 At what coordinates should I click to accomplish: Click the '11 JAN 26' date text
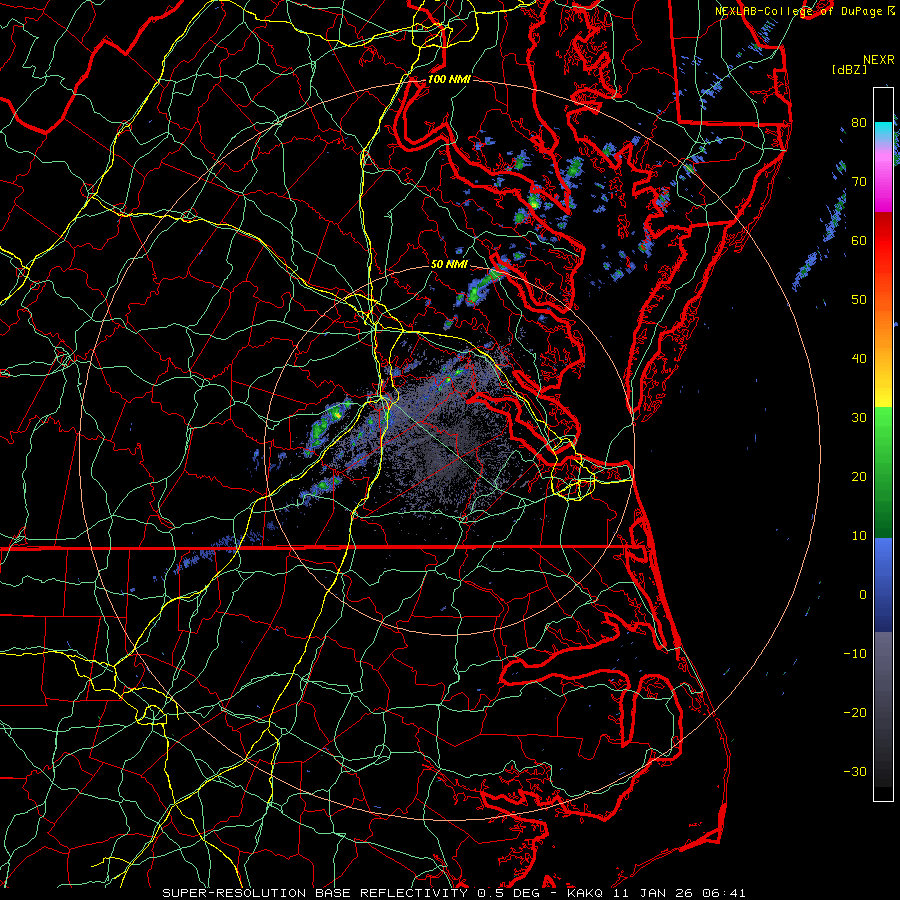pos(653,893)
